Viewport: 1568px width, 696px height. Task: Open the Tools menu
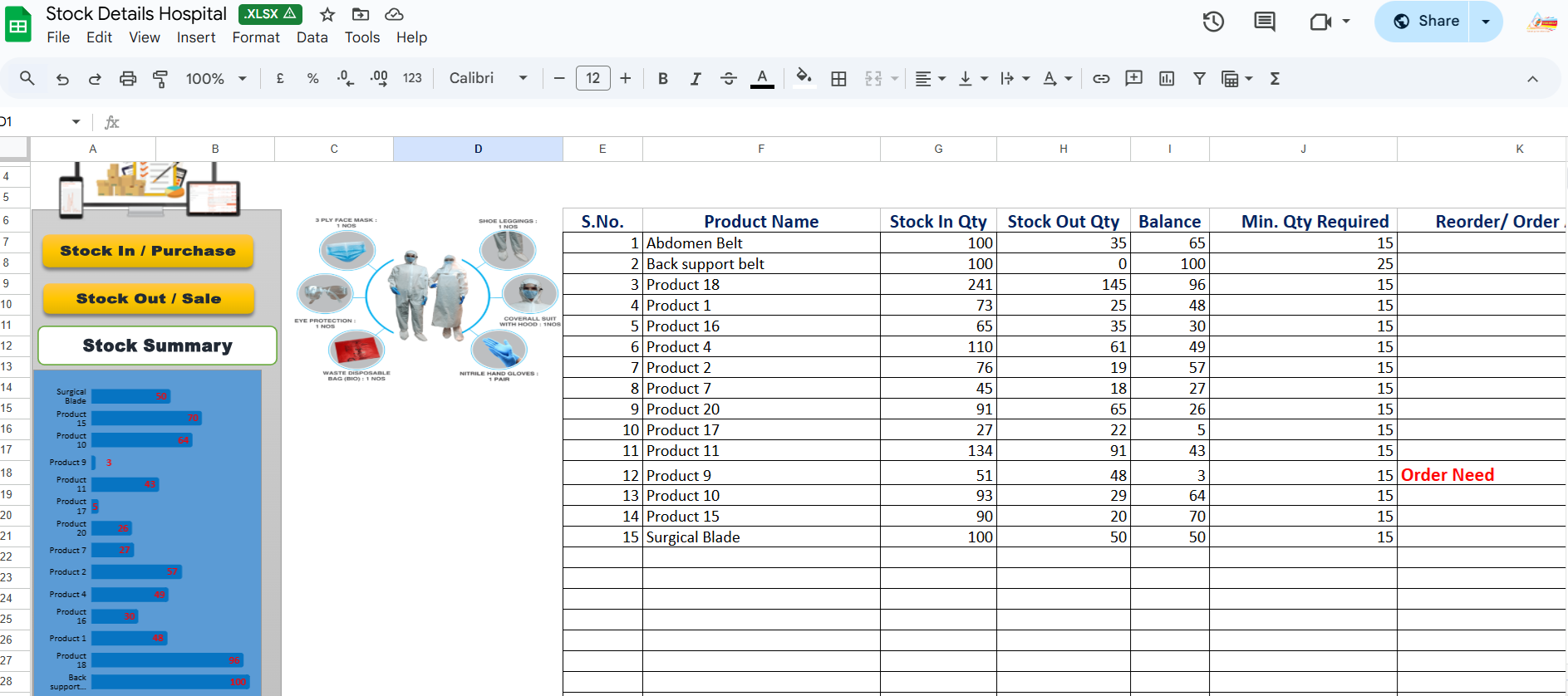click(362, 37)
